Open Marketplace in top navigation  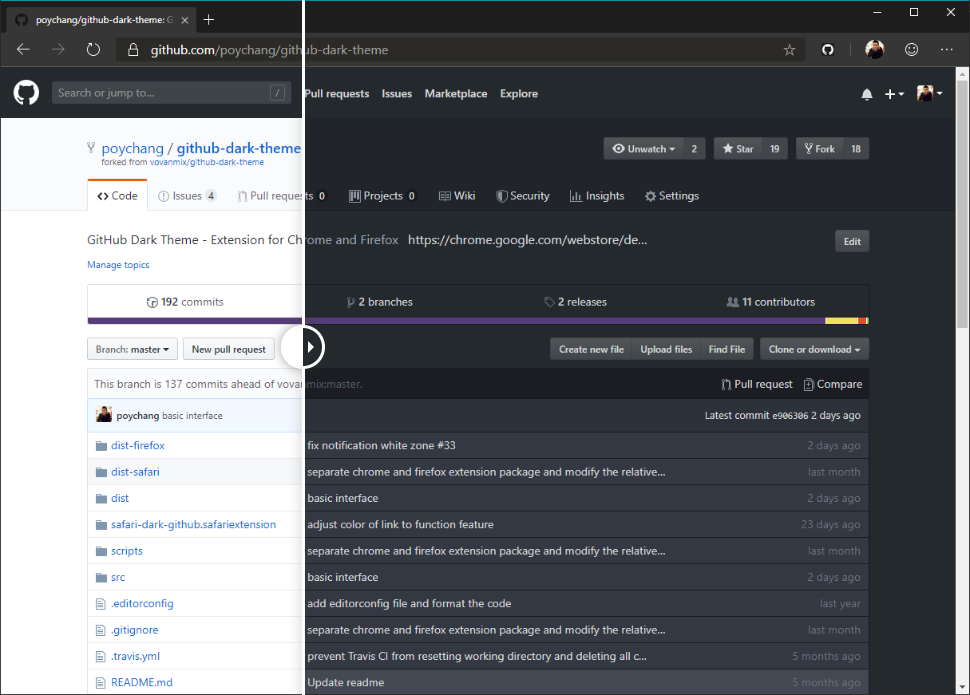pyautogui.click(x=456, y=93)
